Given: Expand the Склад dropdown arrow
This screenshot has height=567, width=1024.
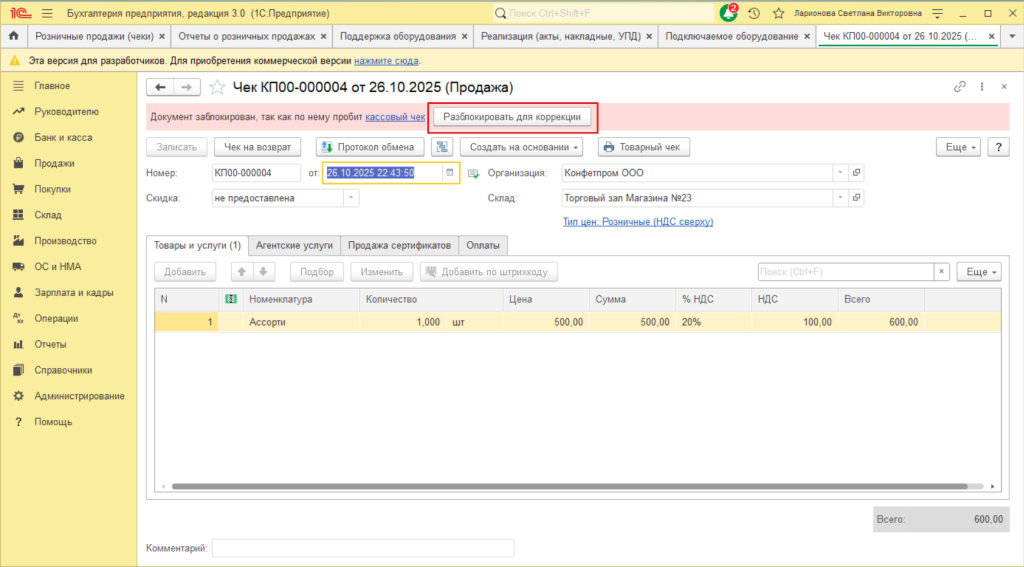Looking at the screenshot, I should pos(838,198).
